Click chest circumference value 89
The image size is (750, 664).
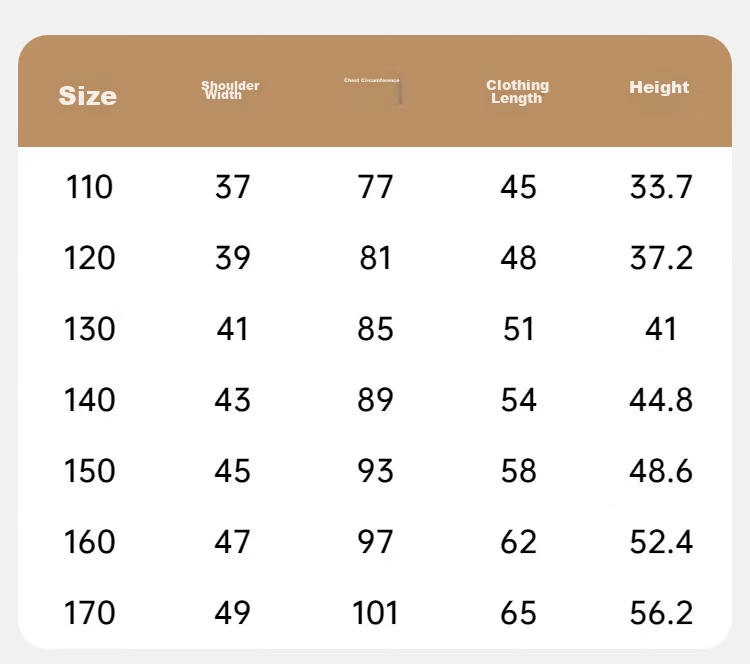click(375, 400)
